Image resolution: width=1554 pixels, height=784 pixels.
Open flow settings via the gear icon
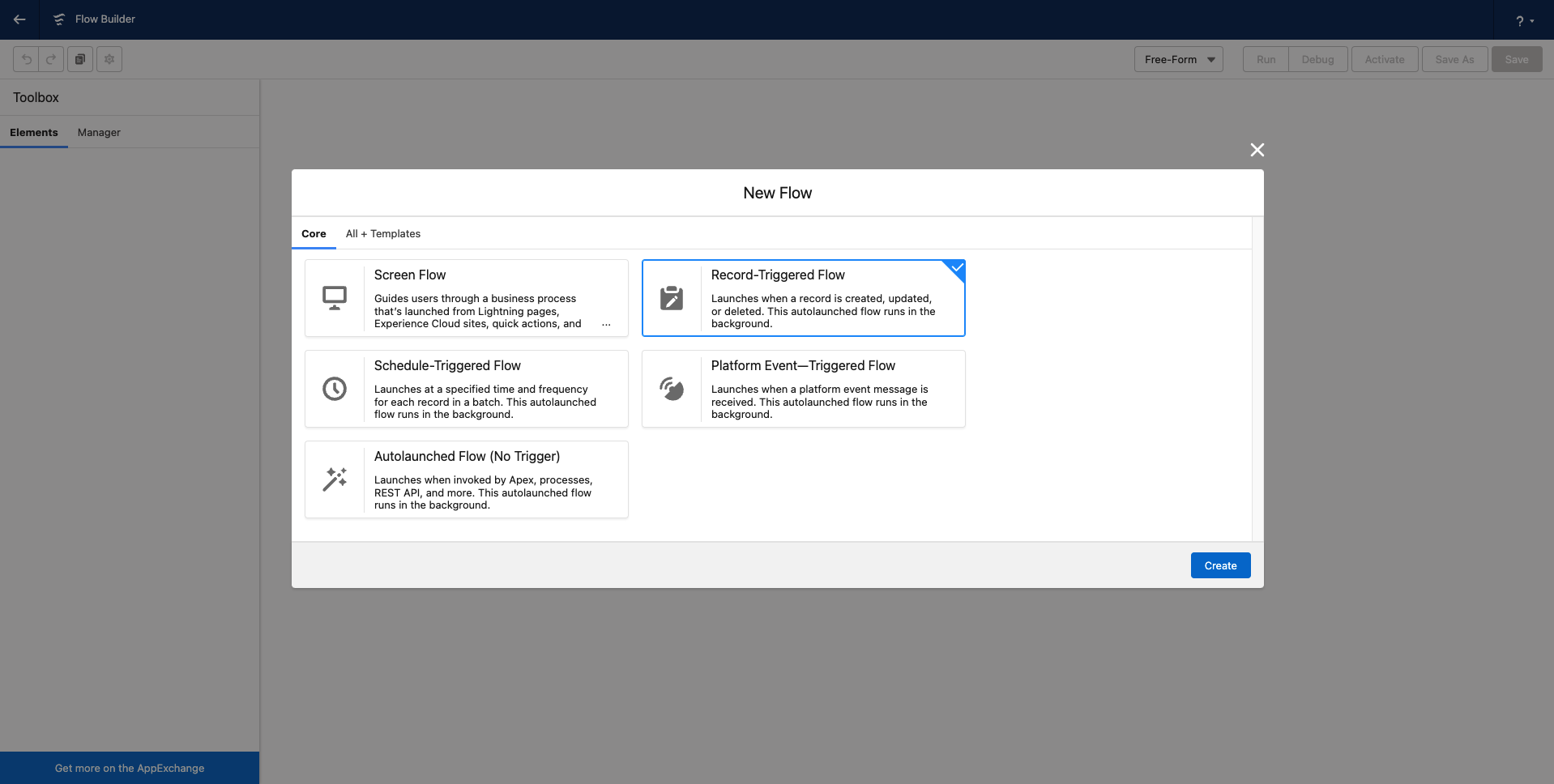coord(109,58)
